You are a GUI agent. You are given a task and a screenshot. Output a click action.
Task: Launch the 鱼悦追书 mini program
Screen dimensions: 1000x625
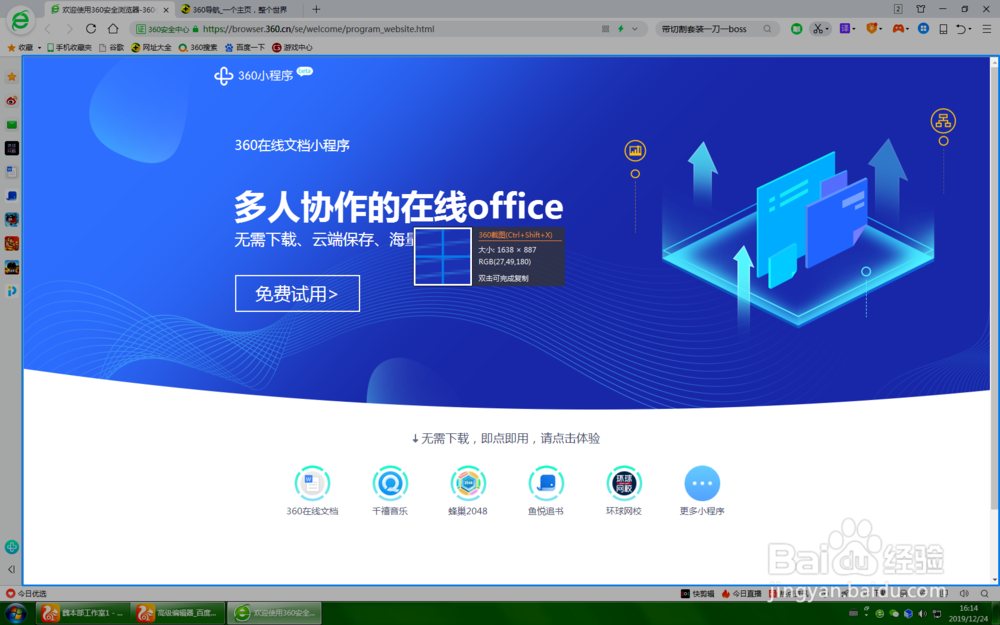pyautogui.click(x=545, y=490)
